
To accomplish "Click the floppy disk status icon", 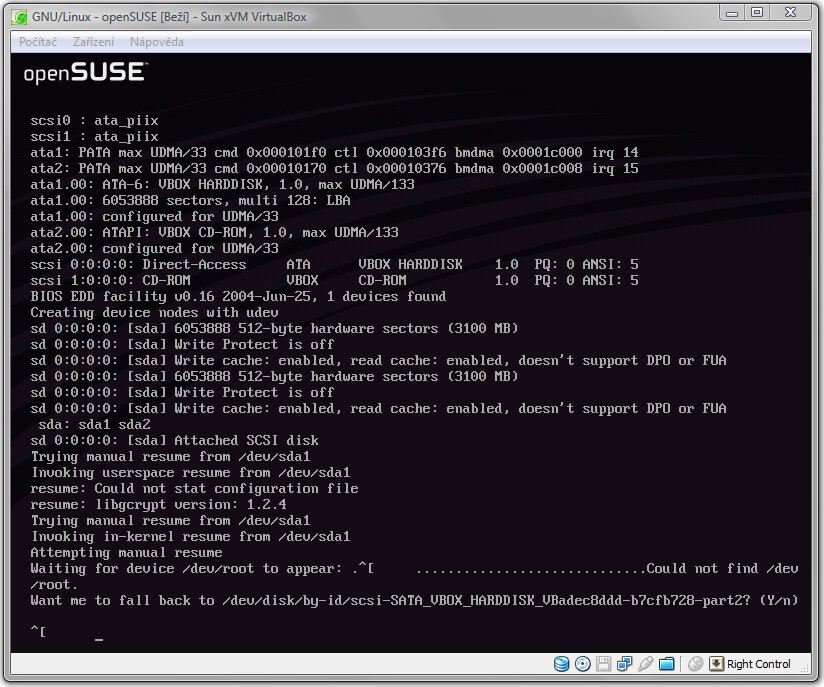I will click(603, 664).
